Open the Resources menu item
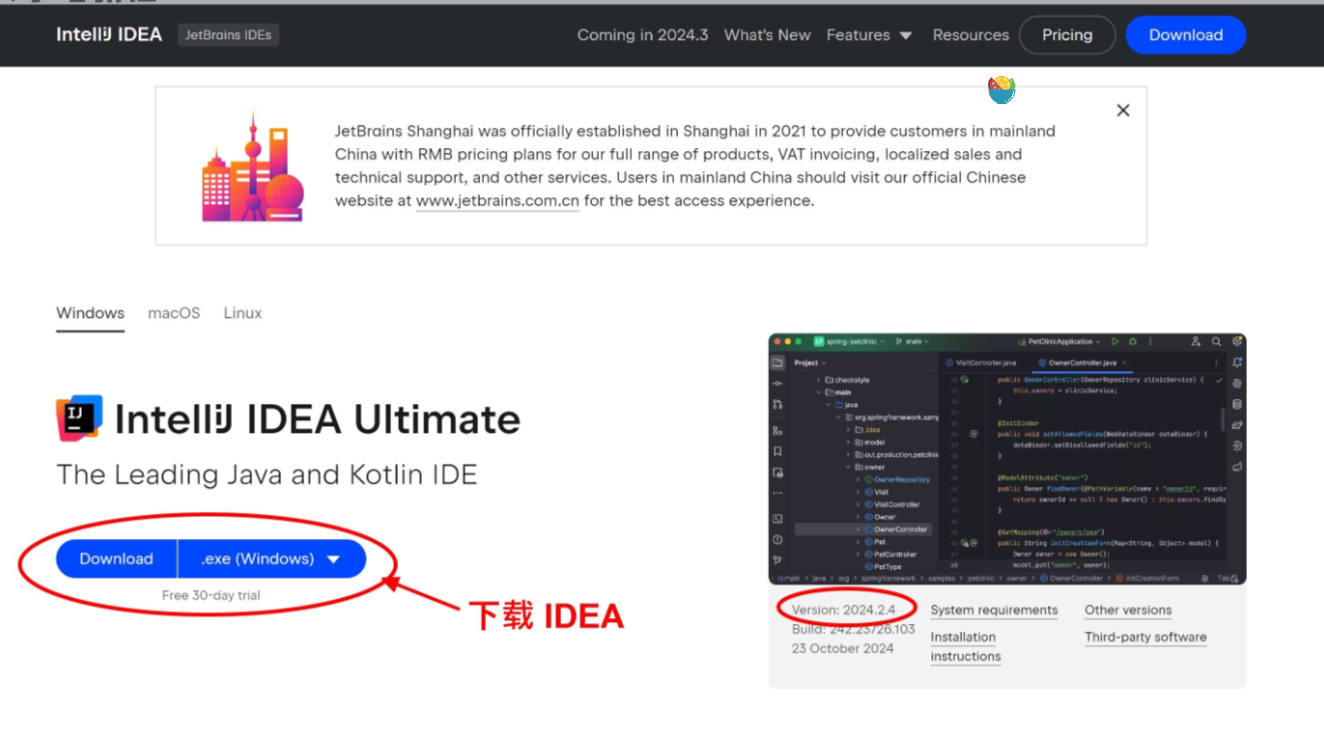This screenshot has width=1324, height=738. (971, 35)
